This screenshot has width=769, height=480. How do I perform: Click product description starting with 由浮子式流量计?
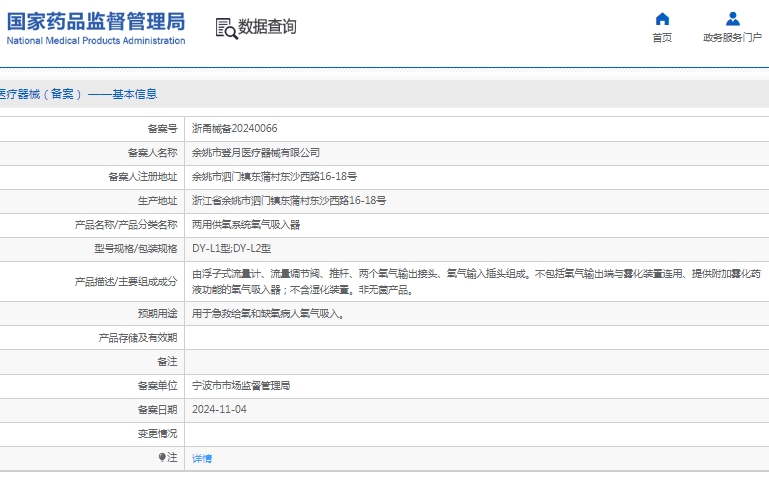(x=476, y=282)
